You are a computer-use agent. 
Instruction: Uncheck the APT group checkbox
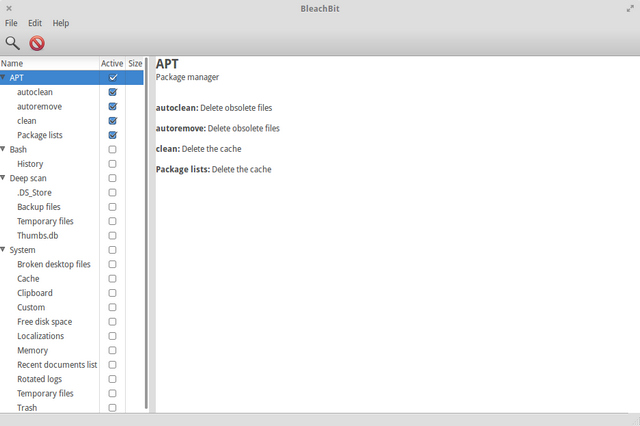[x=113, y=78]
